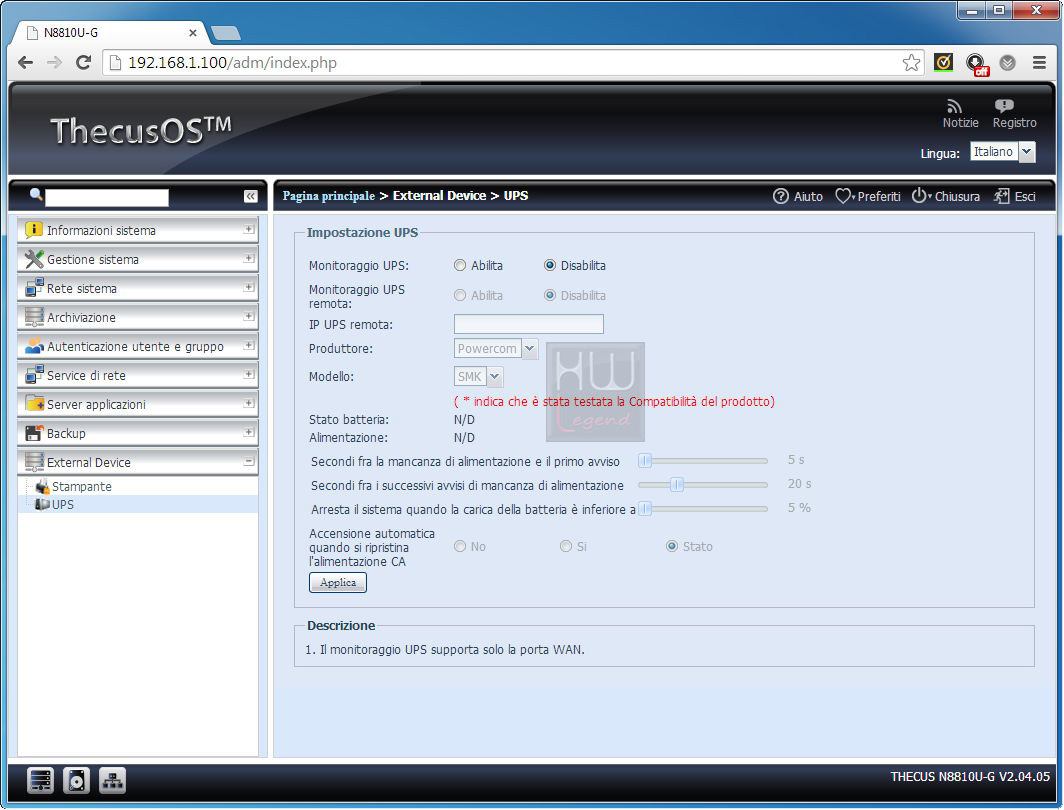Screen dimensions: 1064x810
Task: Click the Server applicazioni folder icon
Action: pyautogui.click(x=33, y=404)
